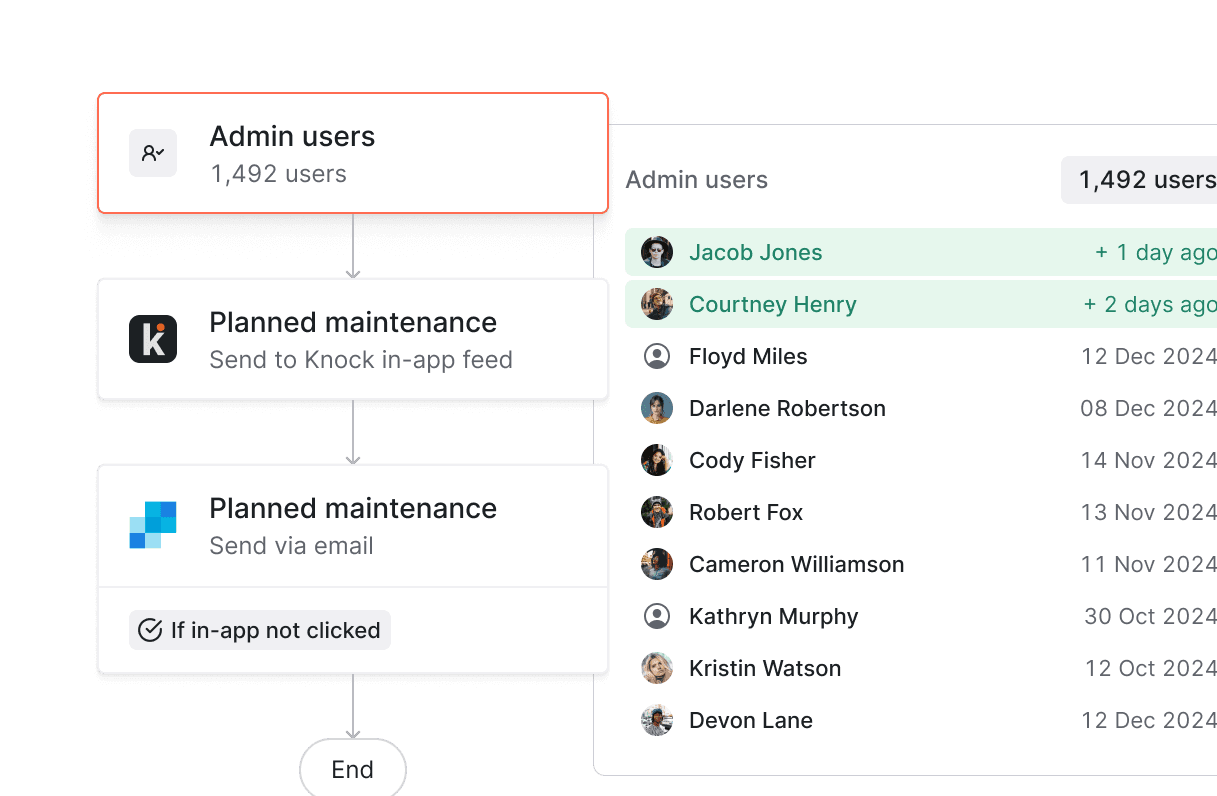Toggle the Admin users workflow node selection
The width and height of the screenshot is (1217, 796).
pyautogui.click(x=352, y=152)
